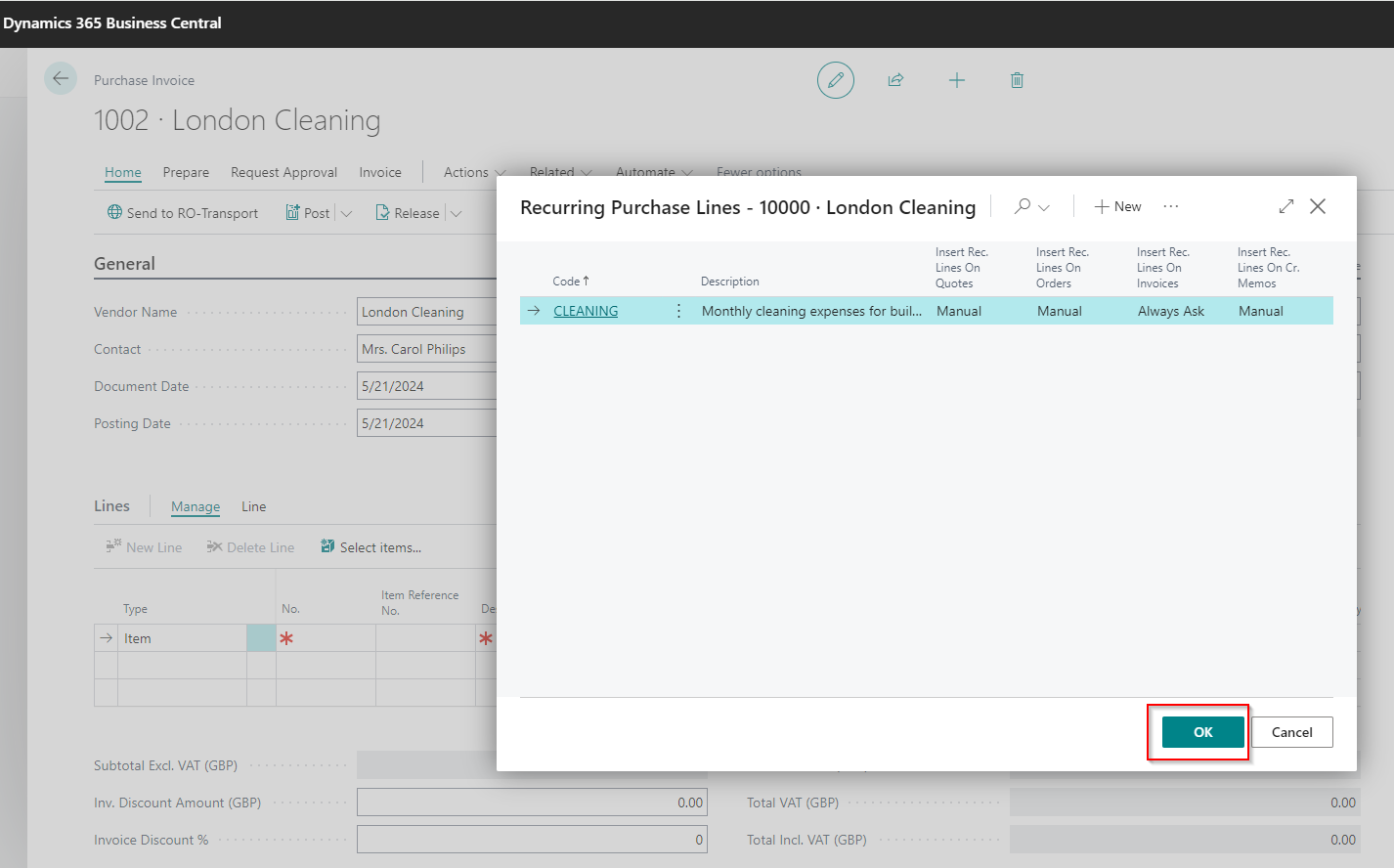Click the Vendor Name field
The width and height of the screenshot is (1394, 868).
tap(427, 312)
